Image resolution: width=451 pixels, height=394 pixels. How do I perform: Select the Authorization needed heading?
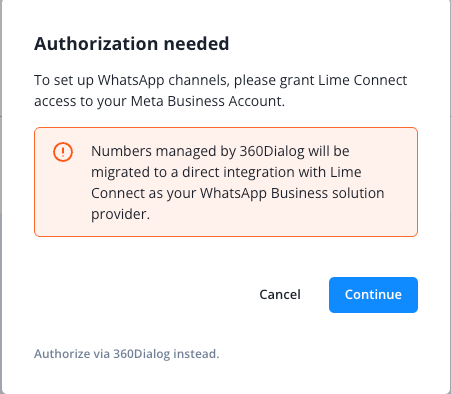coord(132,44)
